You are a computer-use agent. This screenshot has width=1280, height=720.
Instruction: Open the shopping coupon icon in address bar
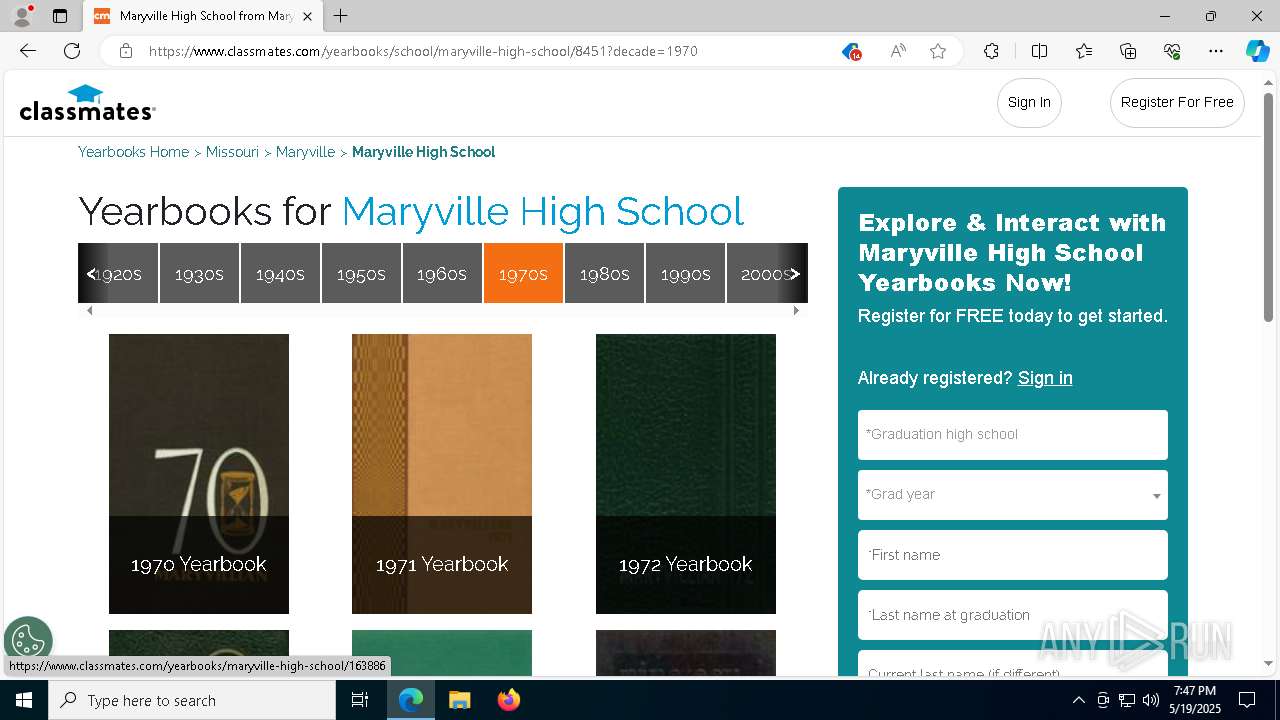(851, 51)
